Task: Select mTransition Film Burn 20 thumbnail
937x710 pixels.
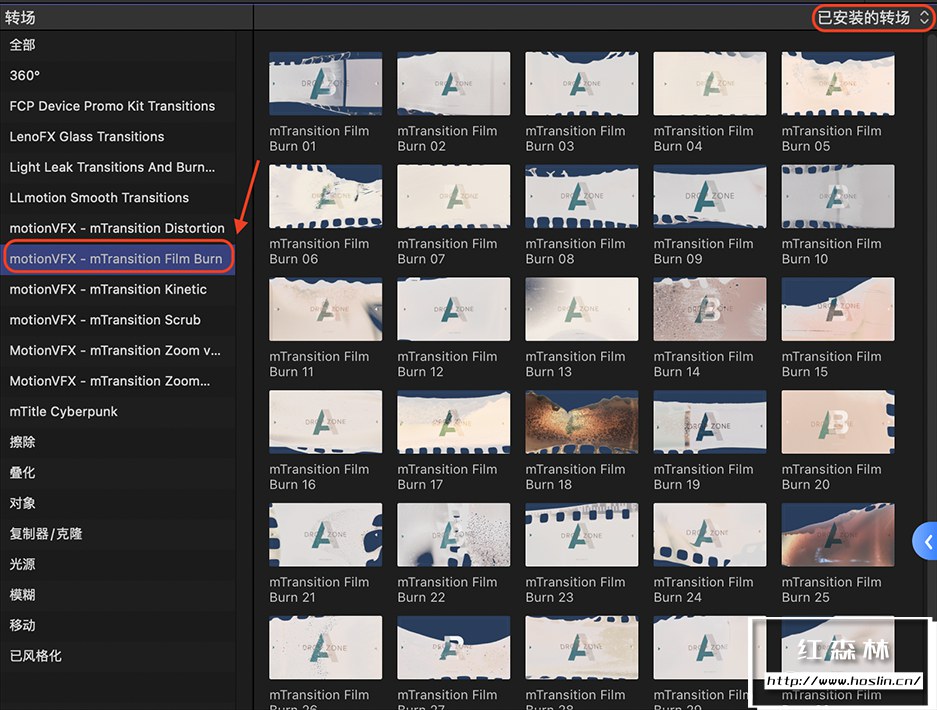Action: click(838, 422)
